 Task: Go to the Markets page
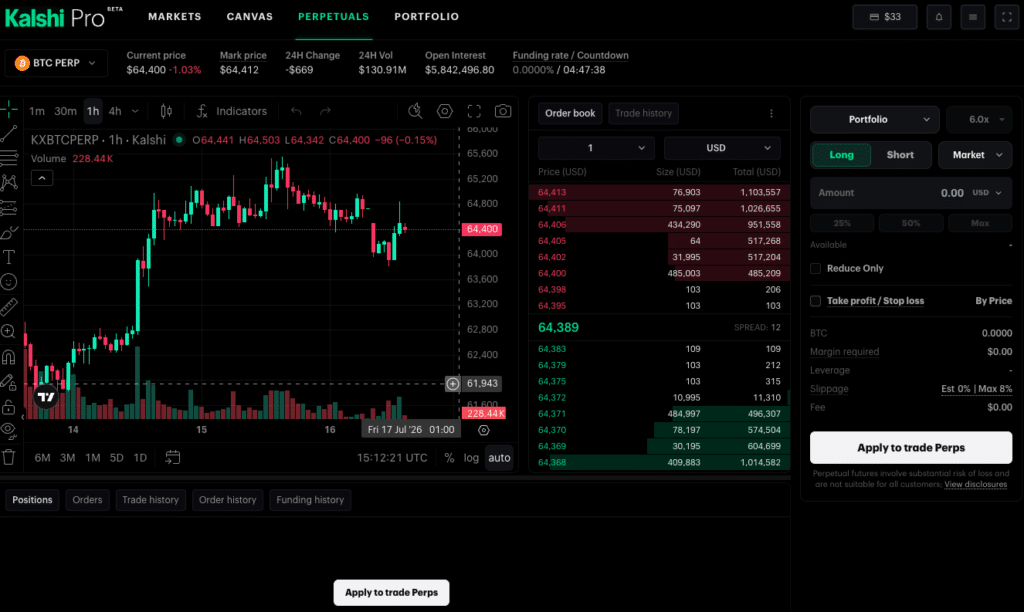(x=174, y=16)
